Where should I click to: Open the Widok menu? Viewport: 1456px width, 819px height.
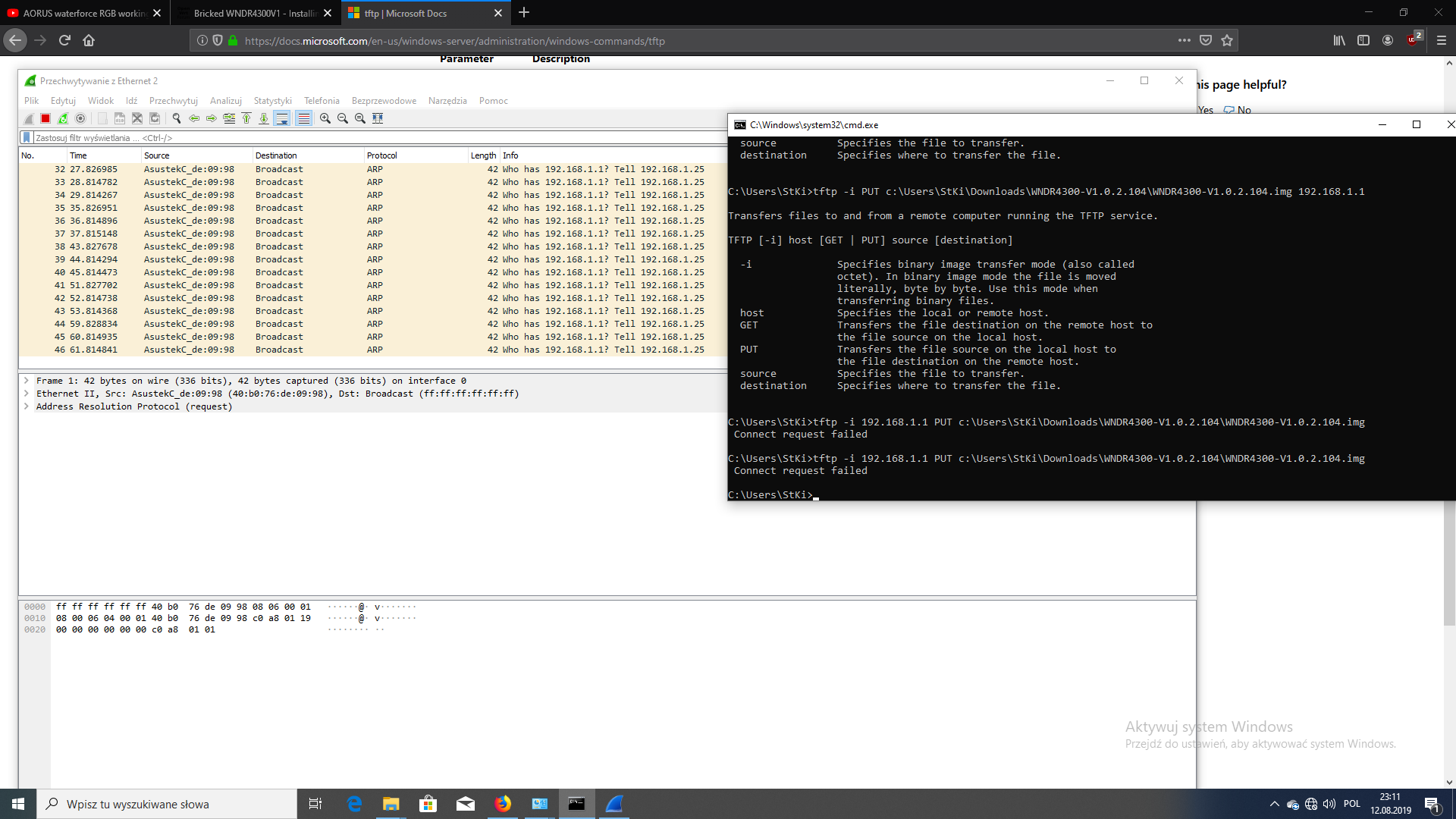tap(101, 101)
